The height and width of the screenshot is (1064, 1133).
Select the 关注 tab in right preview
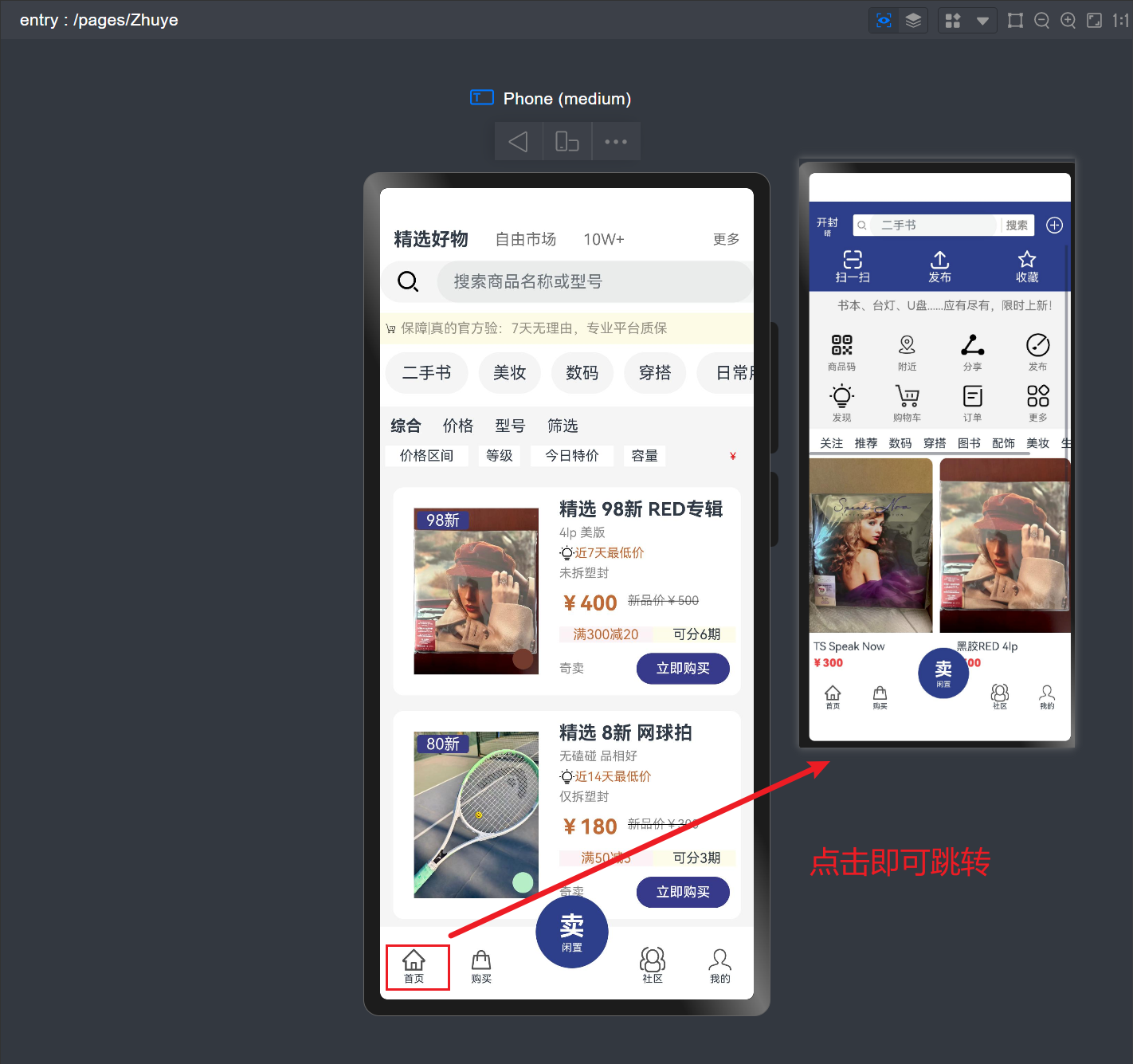[832, 443]
